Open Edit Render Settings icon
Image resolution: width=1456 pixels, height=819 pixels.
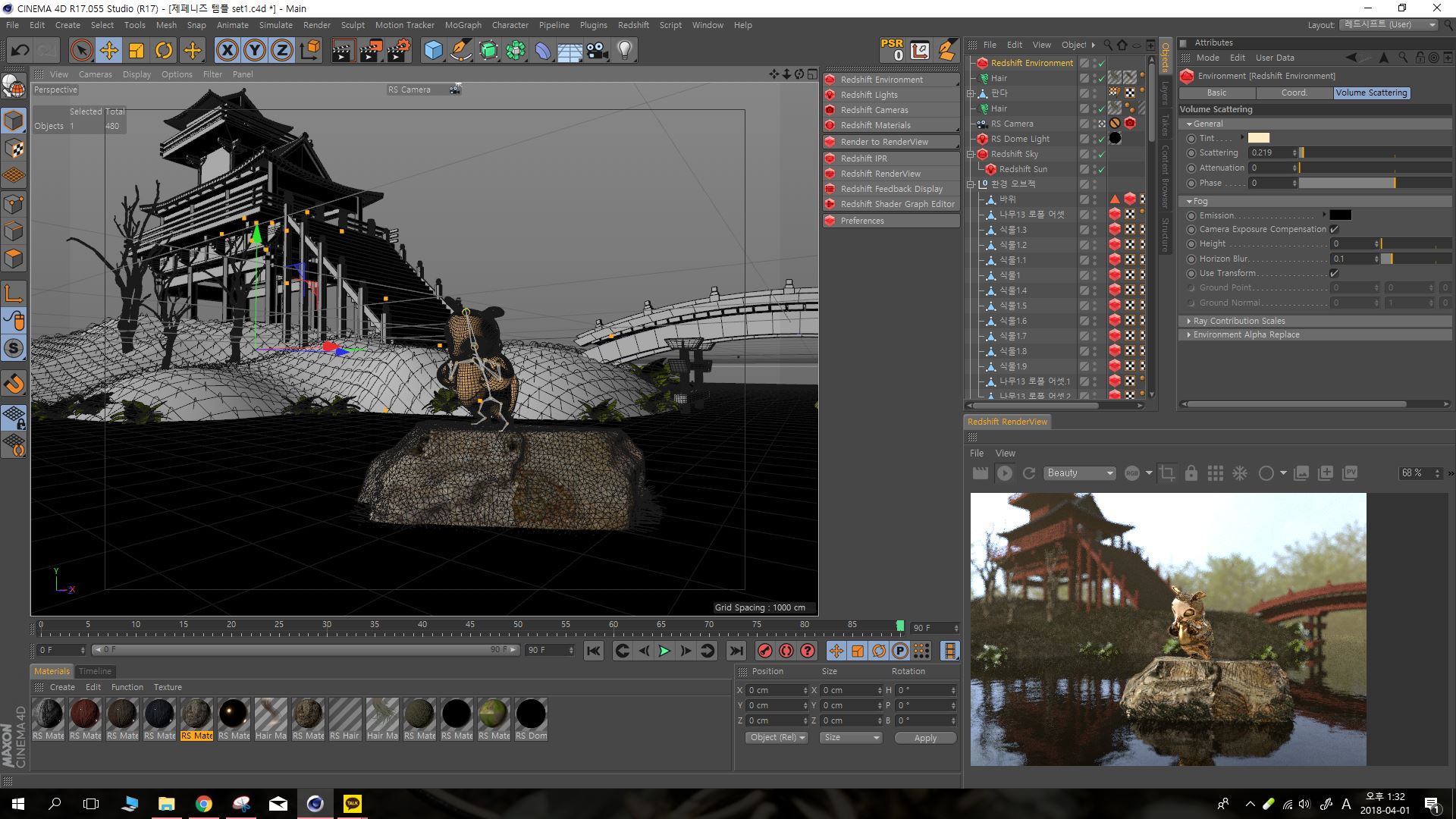[399, 51]
